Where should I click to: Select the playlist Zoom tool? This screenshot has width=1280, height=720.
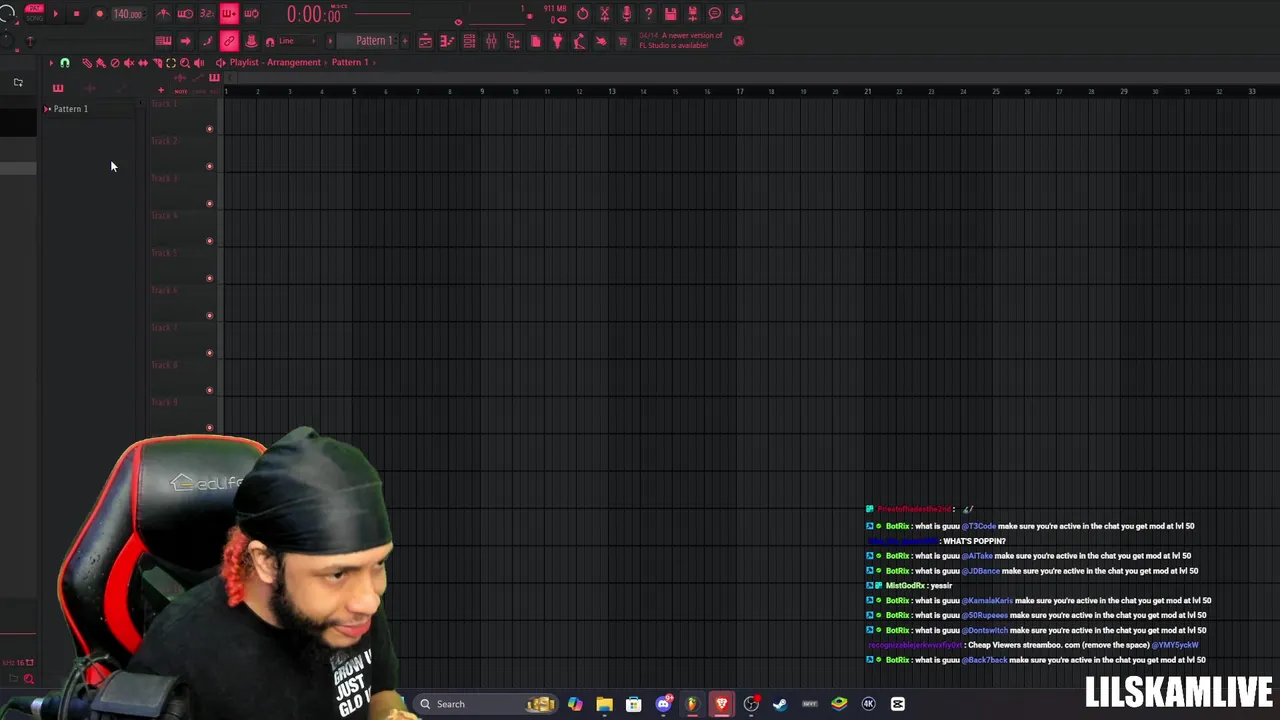184,62
